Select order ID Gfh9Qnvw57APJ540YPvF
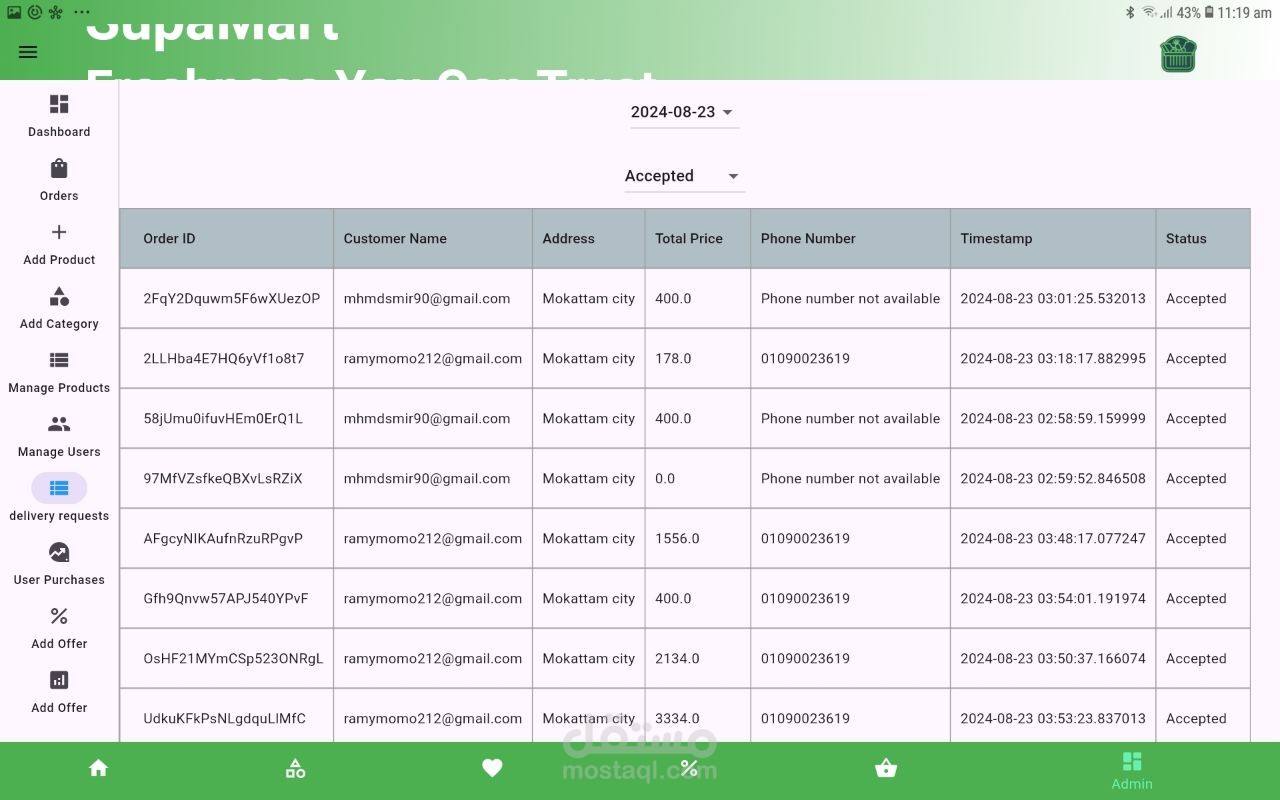Screen dimensions: 1280x800 (x=226, y=598)
